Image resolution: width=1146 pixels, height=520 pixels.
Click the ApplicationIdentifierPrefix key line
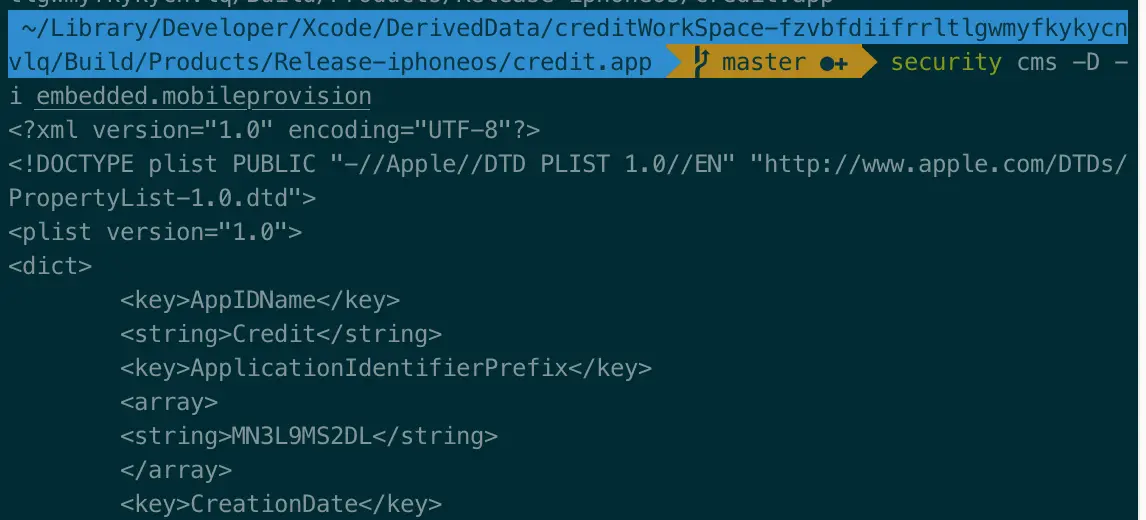386,368
